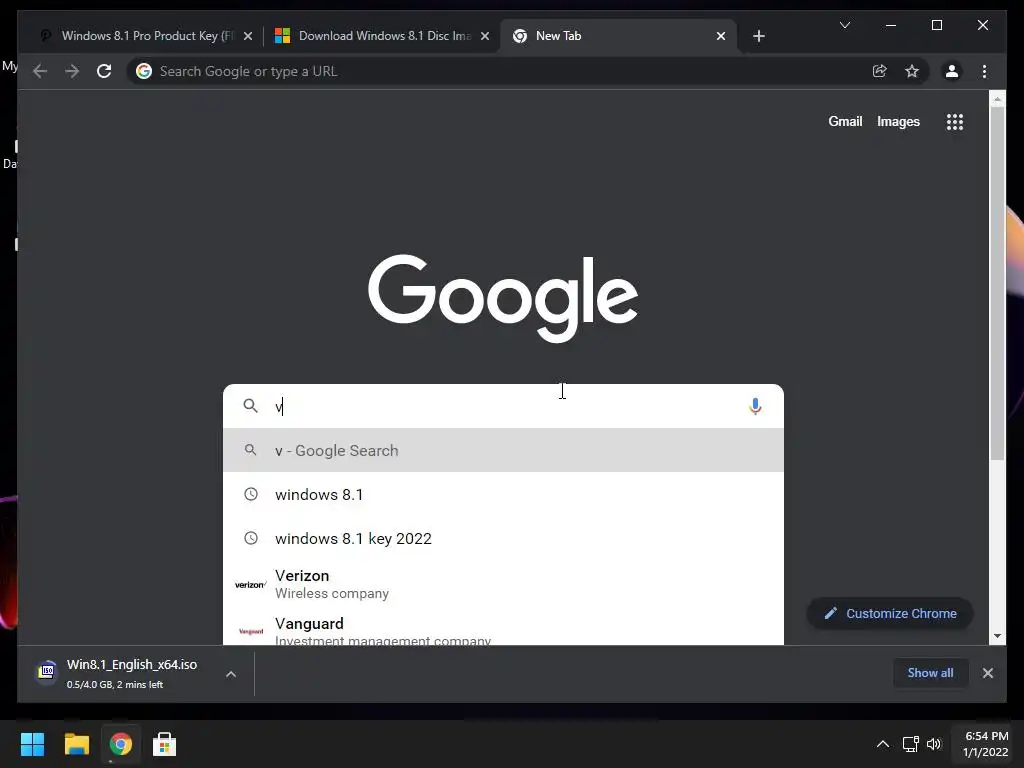Share this page via the share icon
This screenshot has height=768, width=1024.
(880, 71)
